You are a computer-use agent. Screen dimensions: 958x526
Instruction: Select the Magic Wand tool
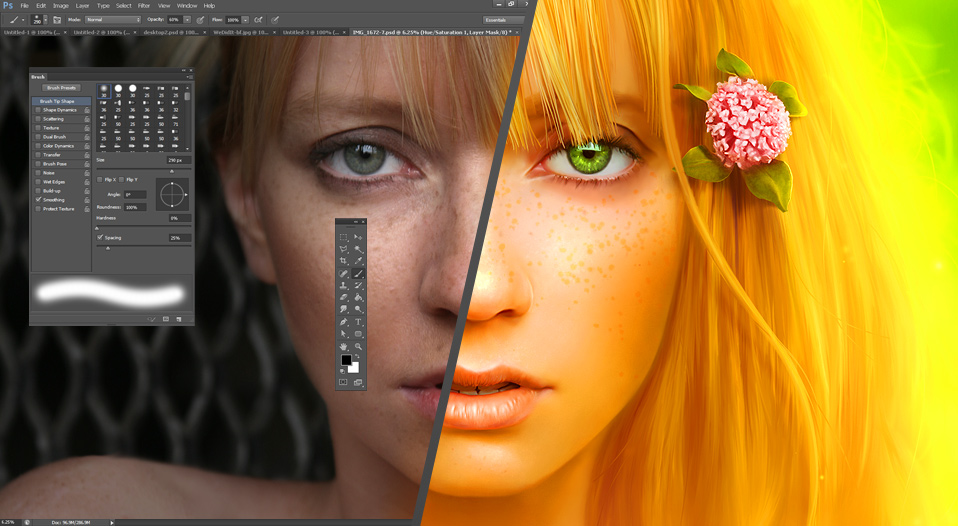(x=358, y=249)
